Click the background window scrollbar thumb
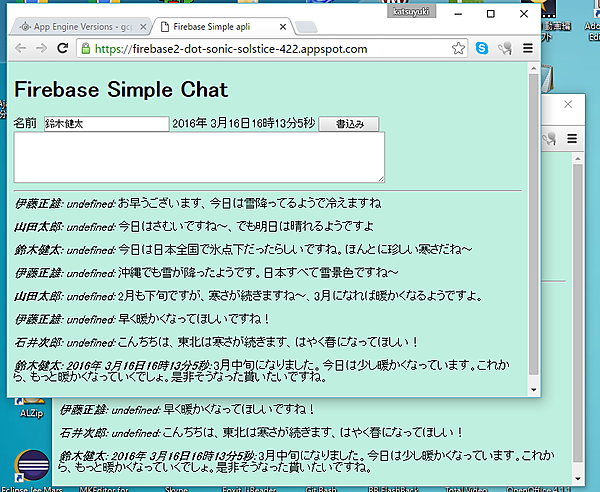 [578, 313]
